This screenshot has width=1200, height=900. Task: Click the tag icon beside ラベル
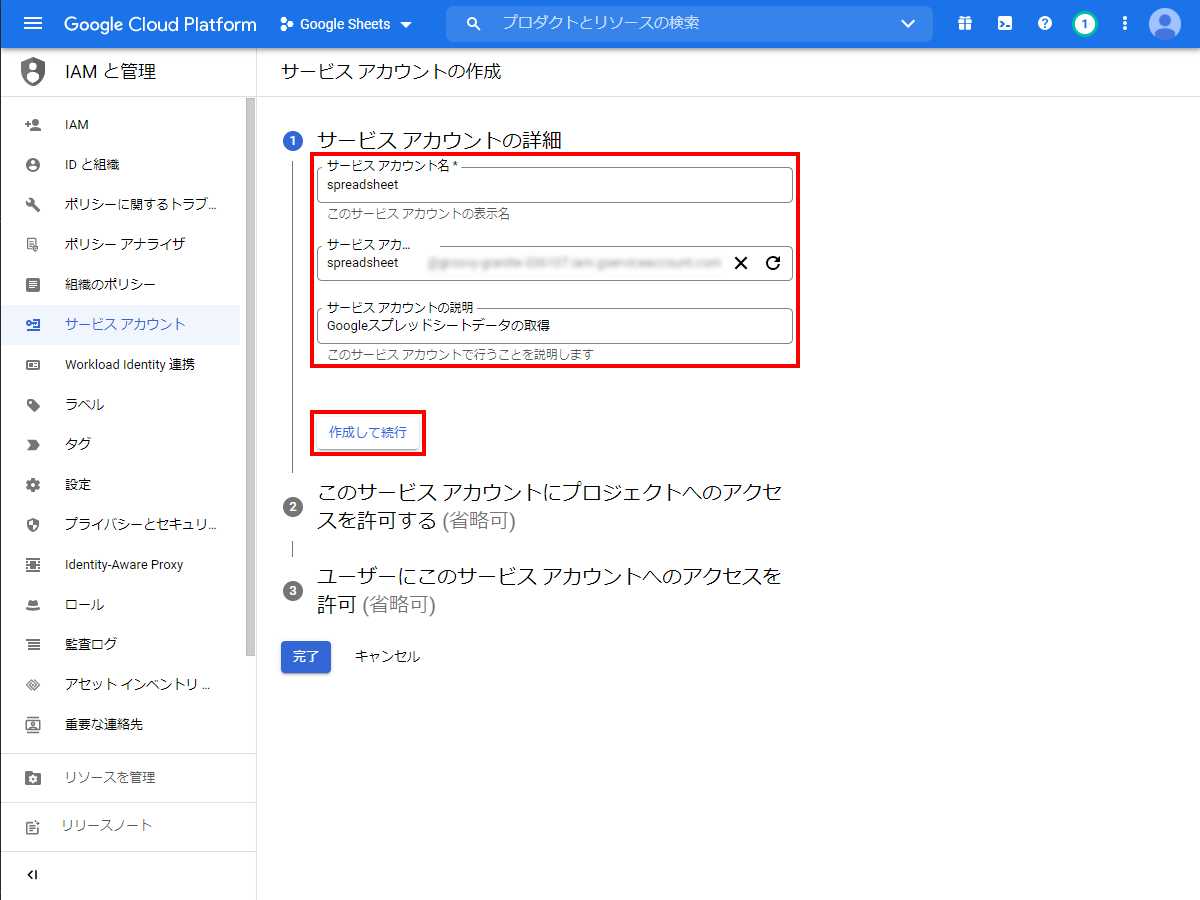tap(33, 405)
